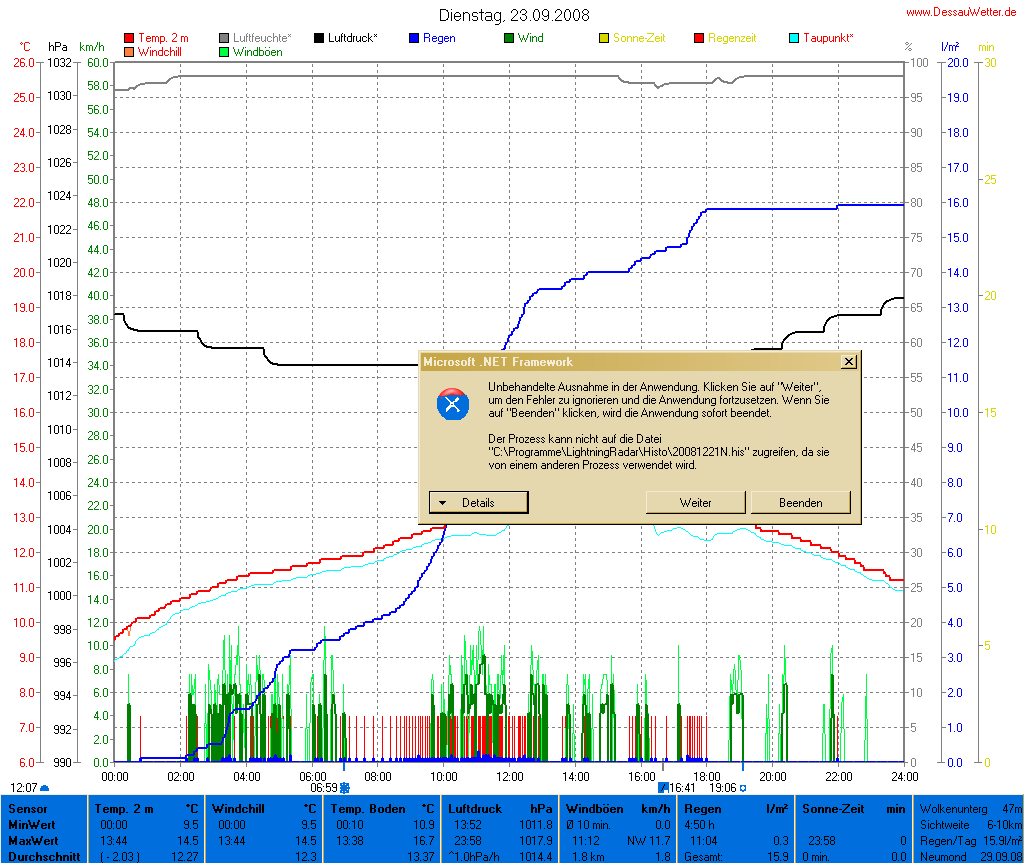1024x863 pixels.
Task: Click Weiter to continue the application
Action: (x=695, y=502)
